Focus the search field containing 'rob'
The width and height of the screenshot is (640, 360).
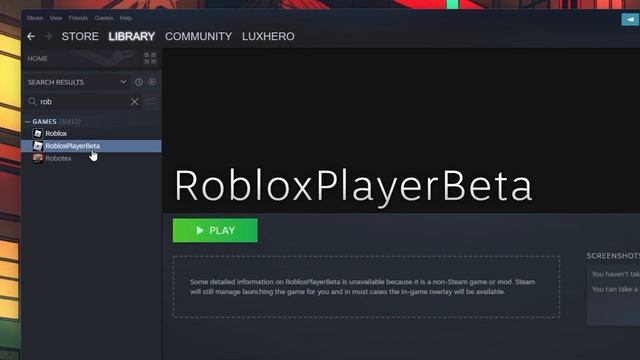83,102
